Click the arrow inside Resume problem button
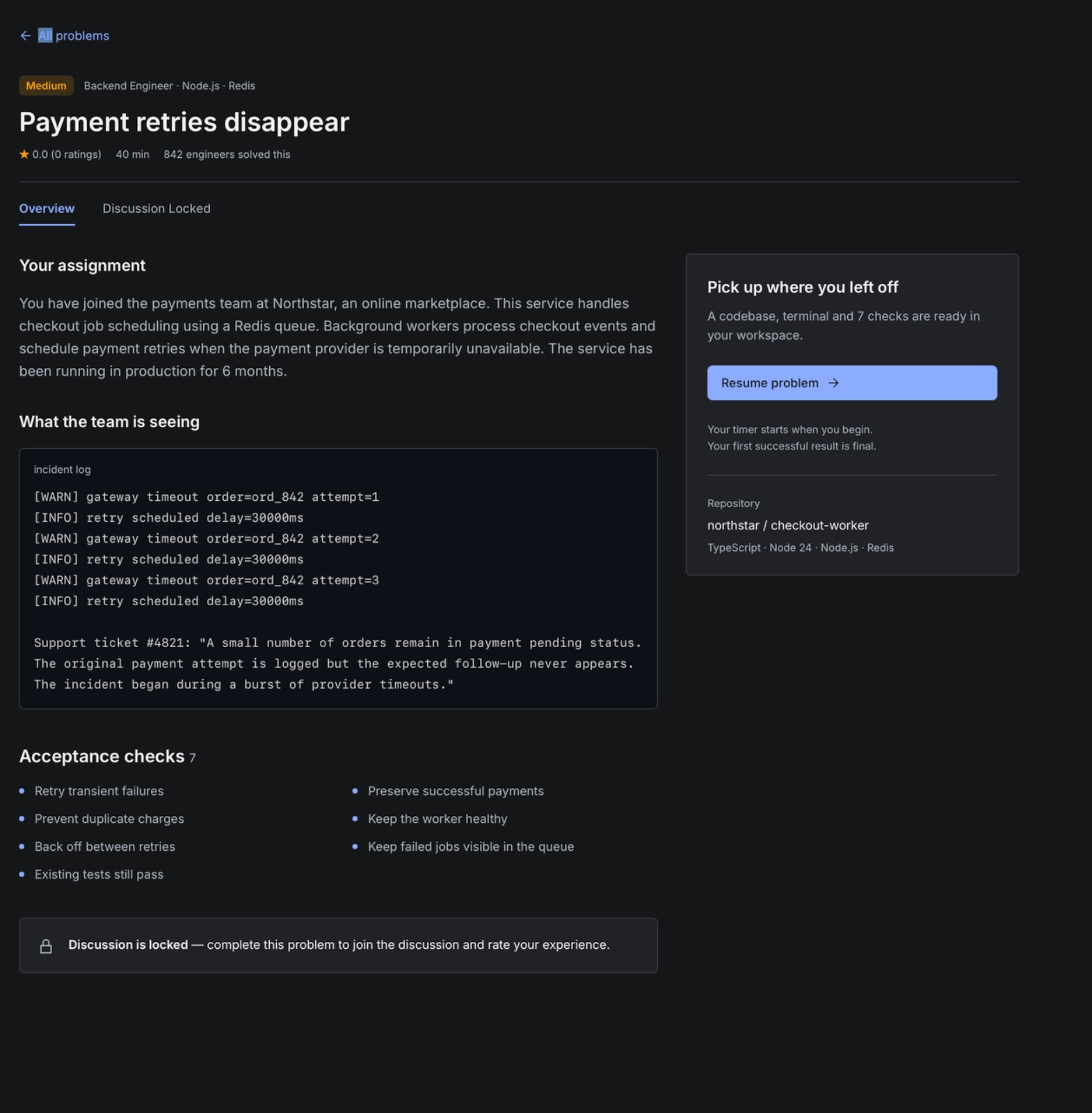1092x1113 pixels. (834, 383)
